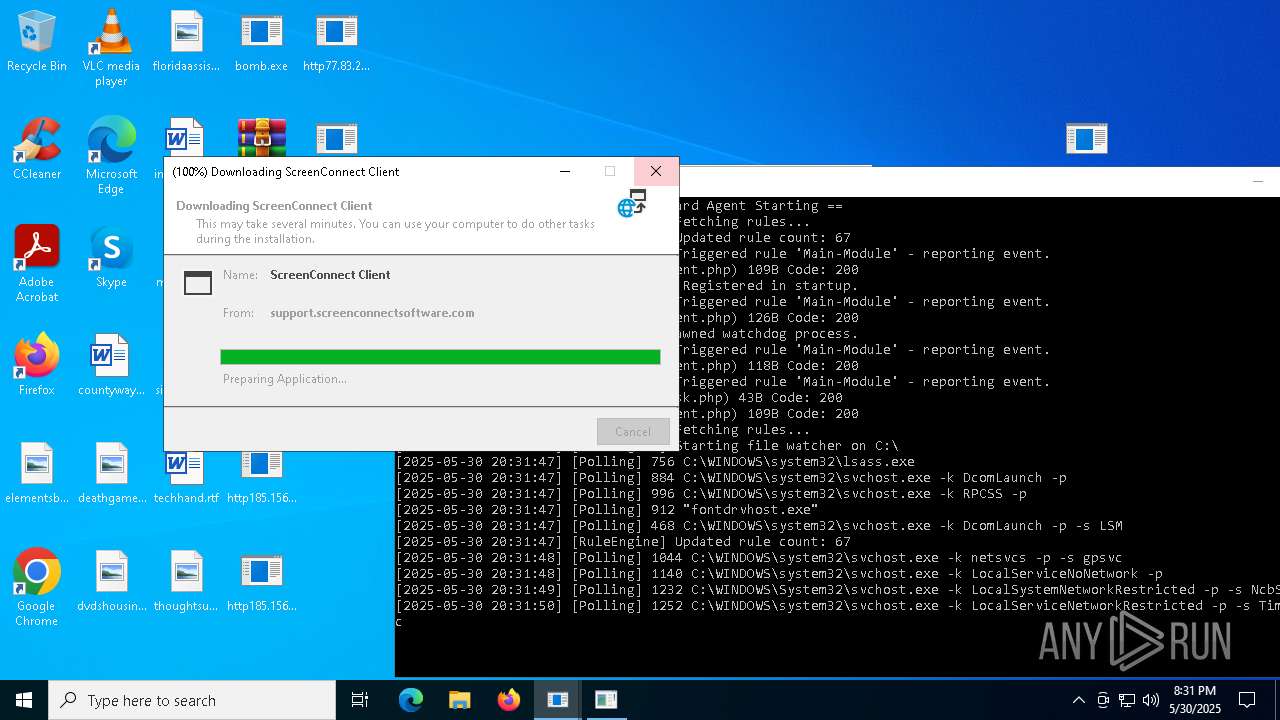Click the green download progress bar
1280x720 pixels.
440,357
